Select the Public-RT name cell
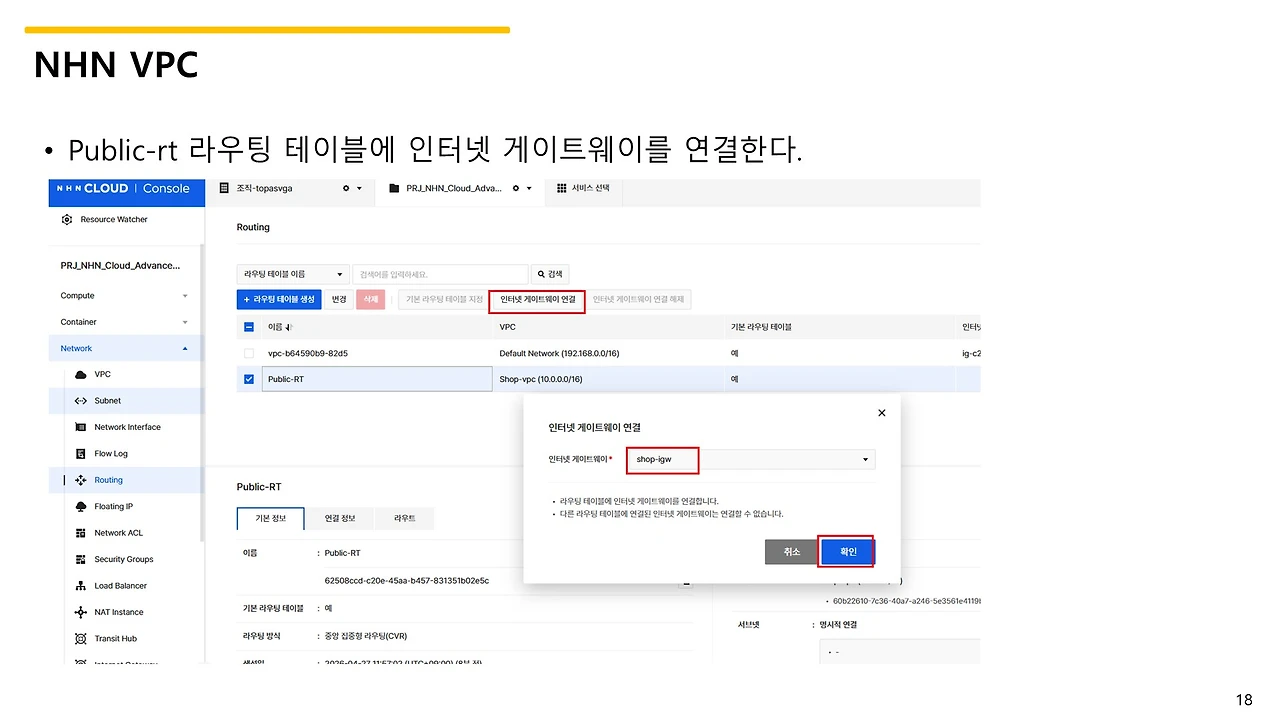The image size is (1280, 720). pyautogui.click(x=377, y=379)
